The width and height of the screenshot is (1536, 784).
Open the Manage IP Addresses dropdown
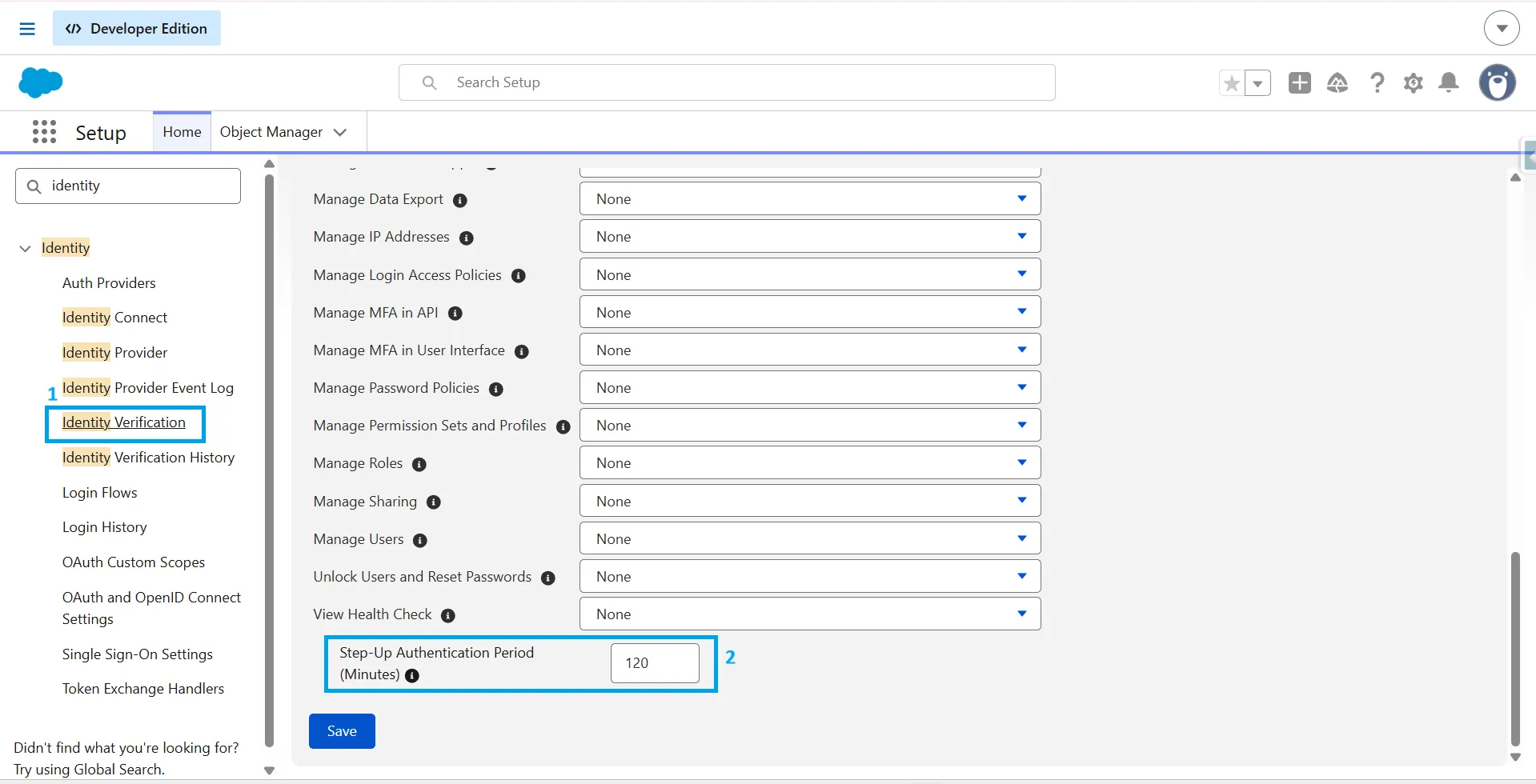(810, 237)
